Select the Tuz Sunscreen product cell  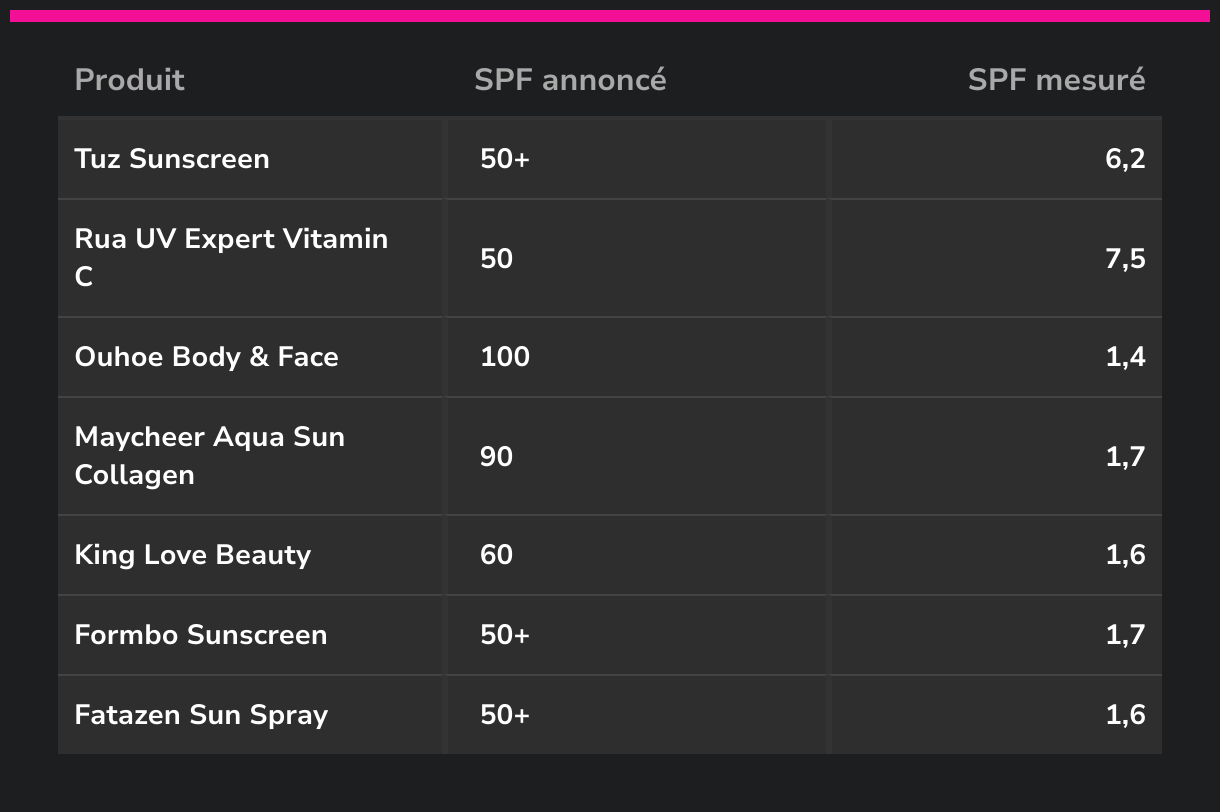(x=172, y=159)
